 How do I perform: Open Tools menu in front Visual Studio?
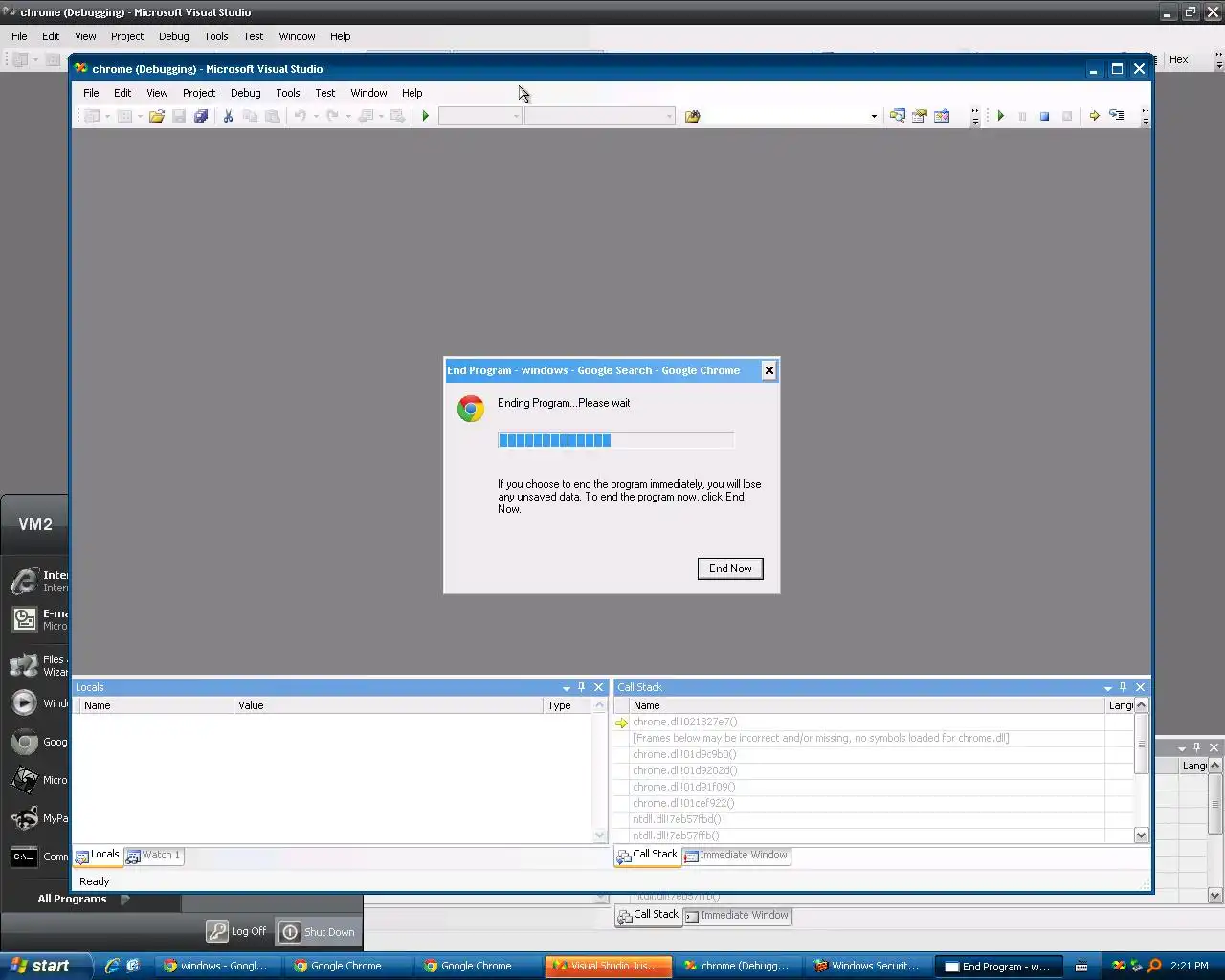(288, 93)
